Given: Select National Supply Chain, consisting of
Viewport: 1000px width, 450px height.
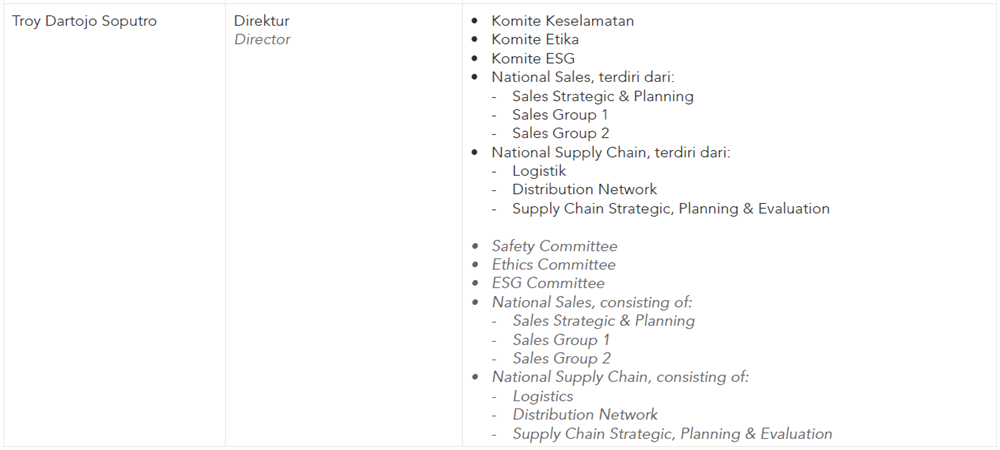Looking at the screenshot, I should pos(620,377).
